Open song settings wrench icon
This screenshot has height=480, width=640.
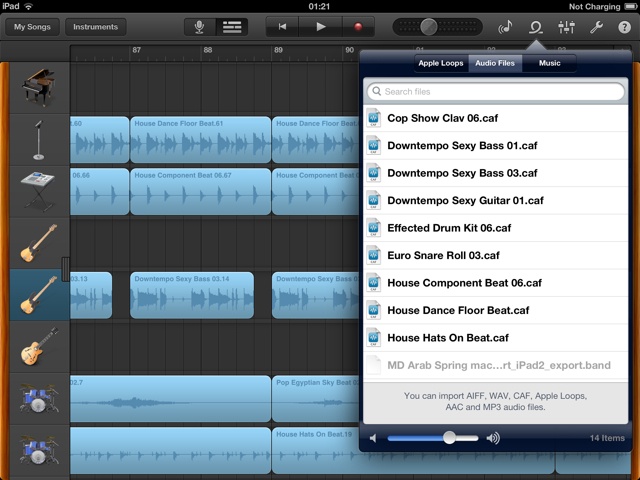click(x=596, y=27)
